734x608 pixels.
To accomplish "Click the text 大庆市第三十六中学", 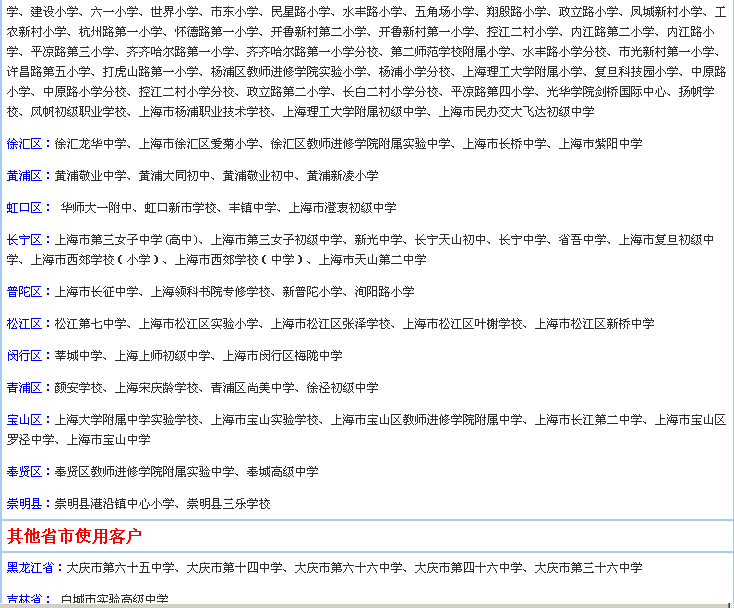I will [589, 568].
